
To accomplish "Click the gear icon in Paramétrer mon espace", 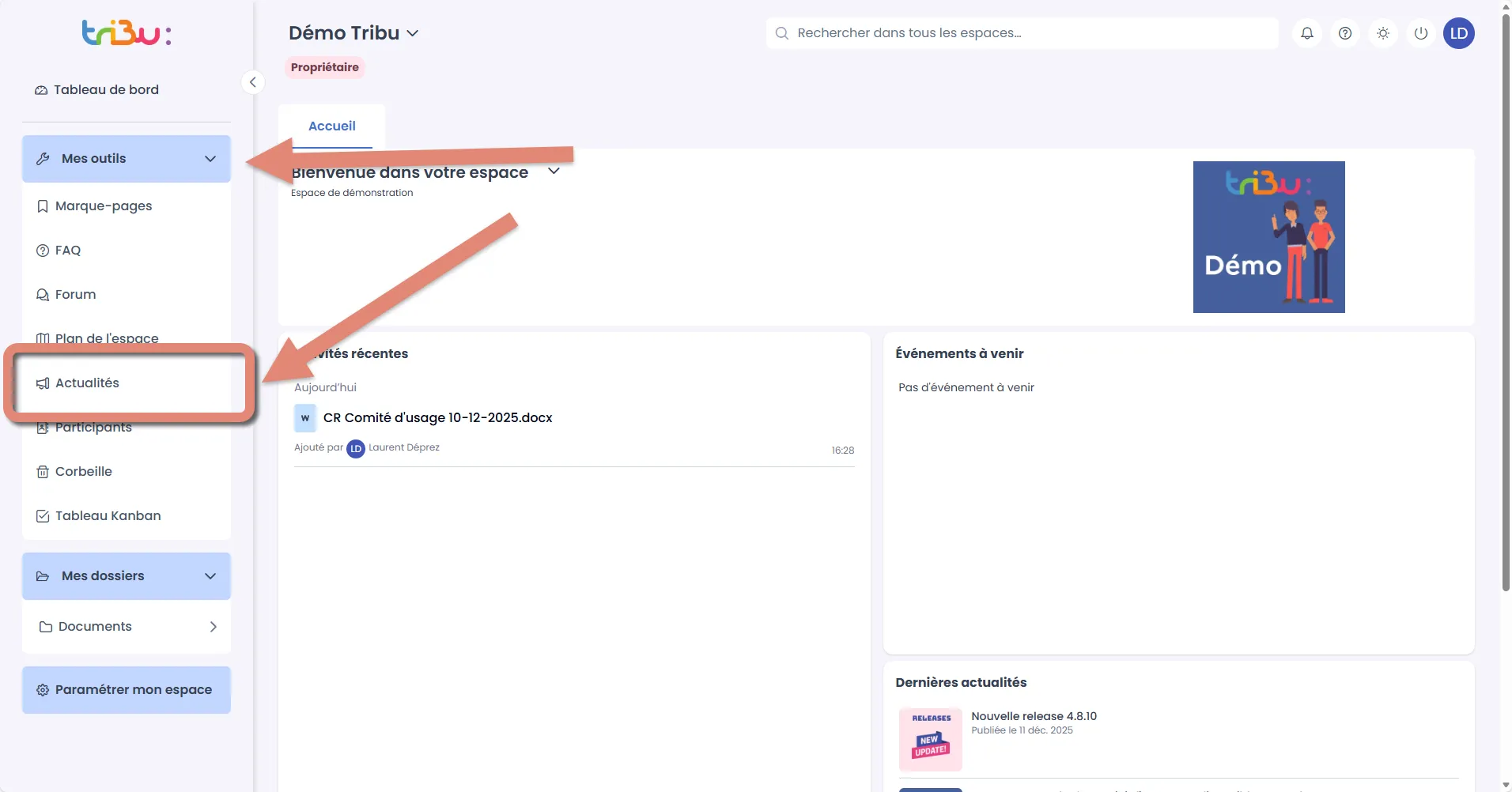I will point(43,690).
